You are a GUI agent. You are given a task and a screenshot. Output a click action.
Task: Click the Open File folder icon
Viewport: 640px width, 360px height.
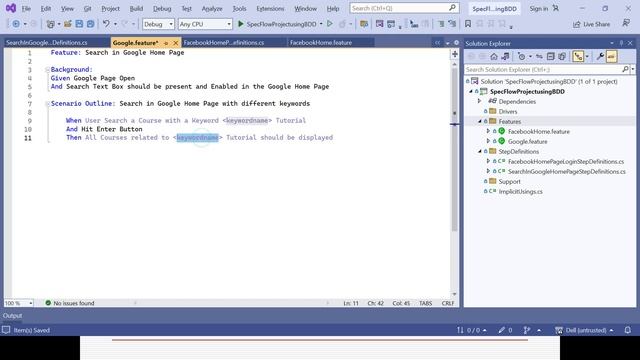coord(67,24)
